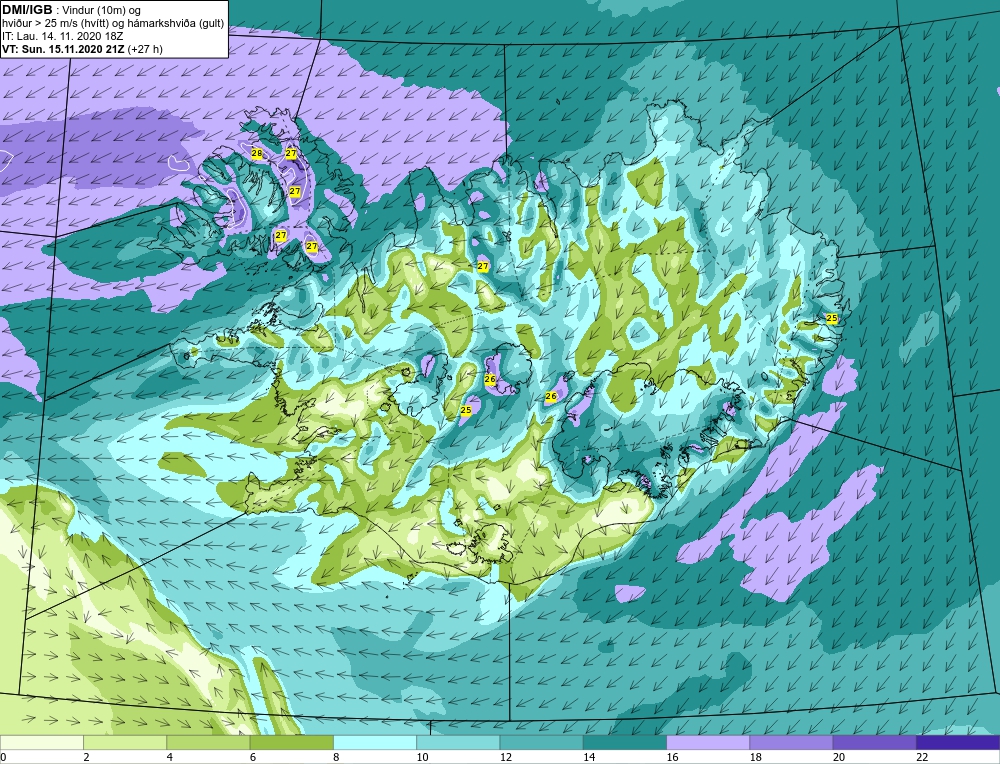Click the legend scale number 20

point(839,757)
